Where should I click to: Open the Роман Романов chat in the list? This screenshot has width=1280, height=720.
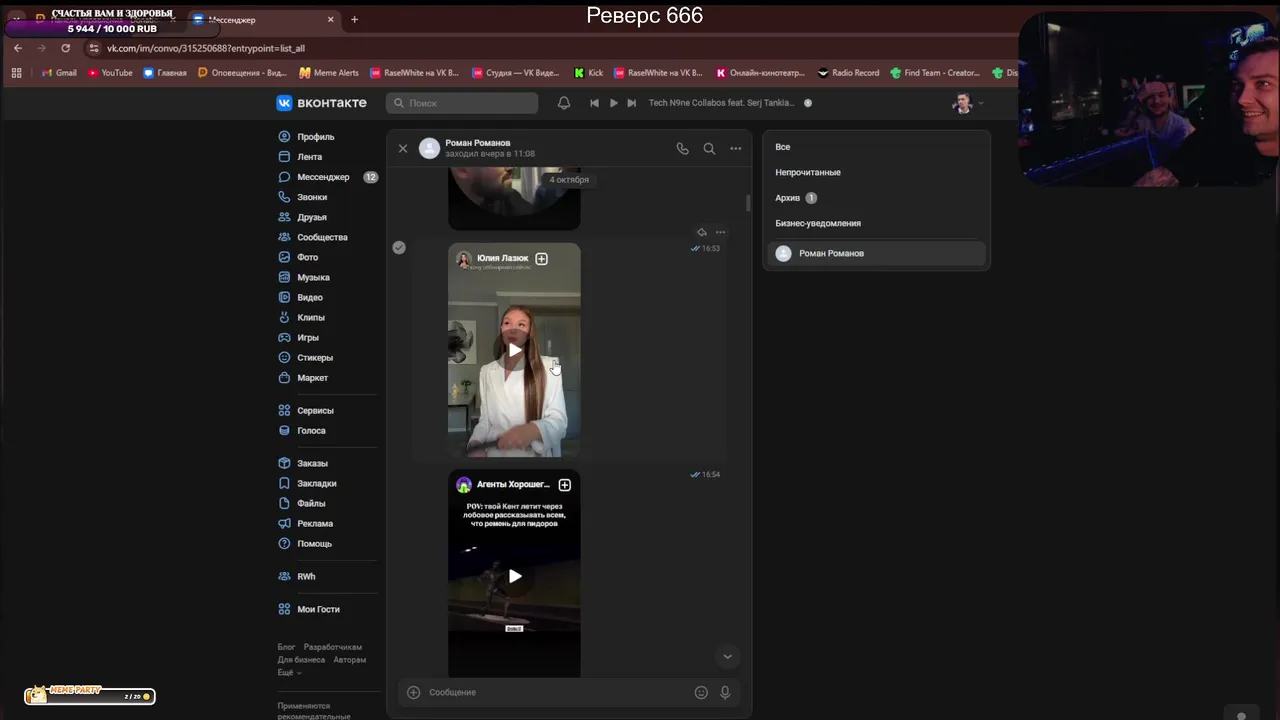click(x=876, y=254)
